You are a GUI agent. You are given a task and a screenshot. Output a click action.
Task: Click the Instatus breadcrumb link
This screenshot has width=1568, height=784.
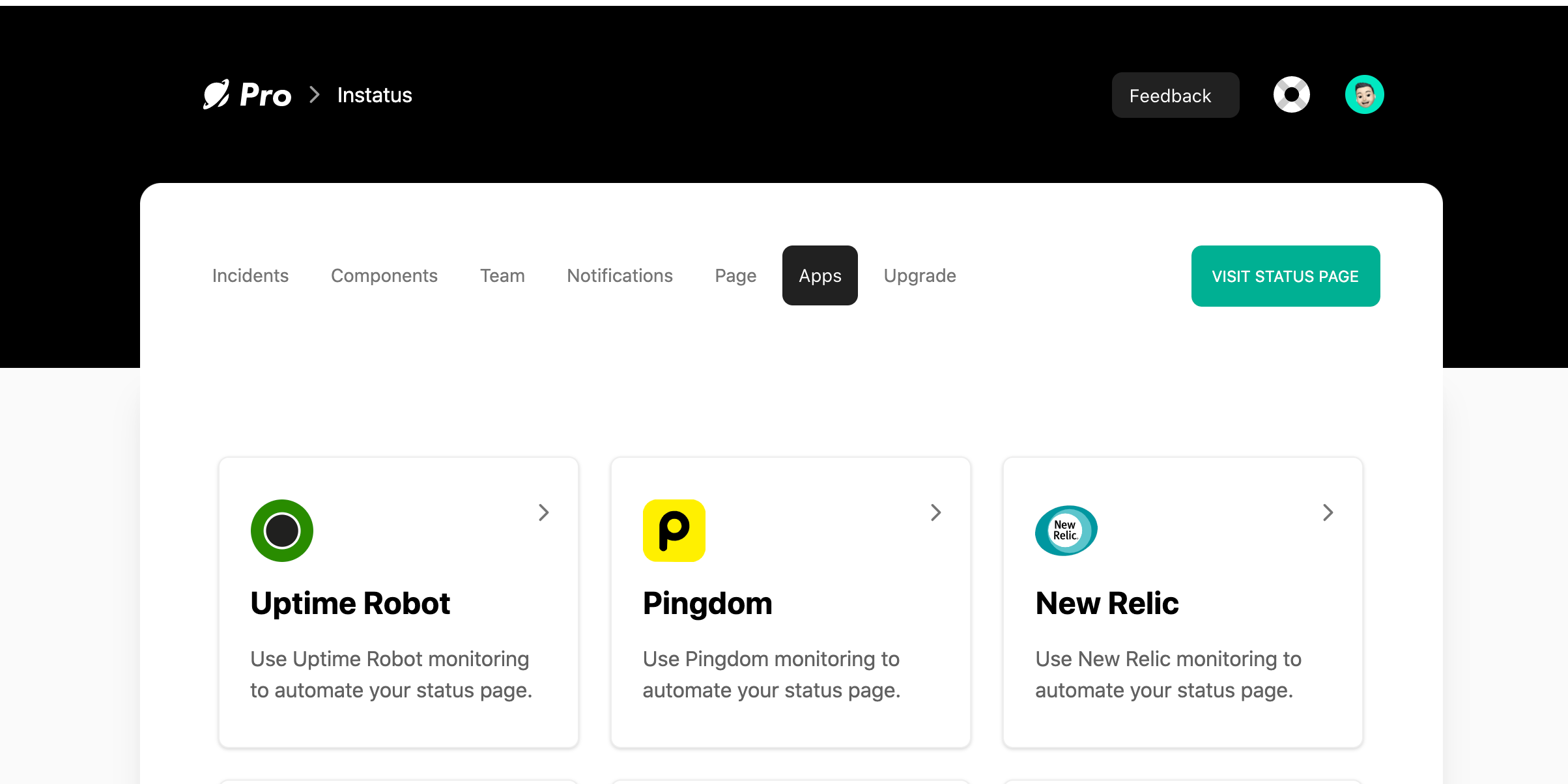pos(375,95)
